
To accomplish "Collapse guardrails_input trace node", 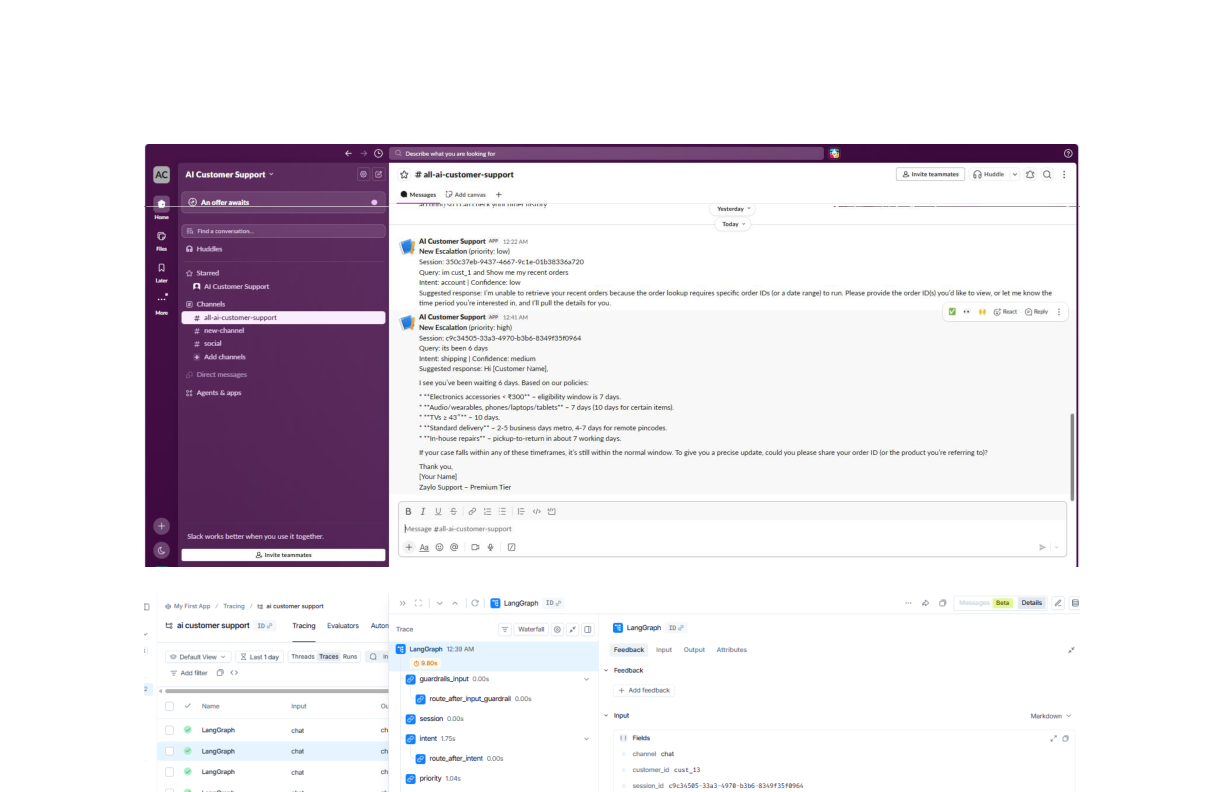I will point(586,679).
